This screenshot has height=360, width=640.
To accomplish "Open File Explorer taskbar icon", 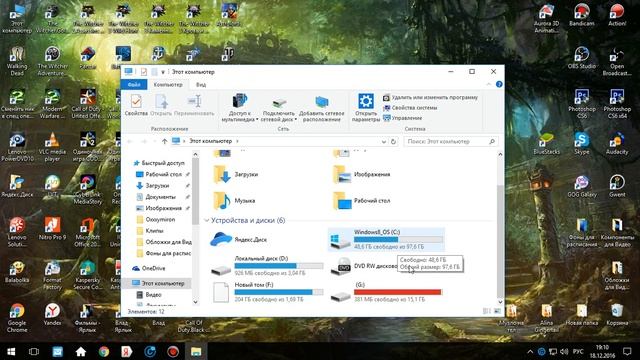I will pyautogui.click(x=196, y=351).
